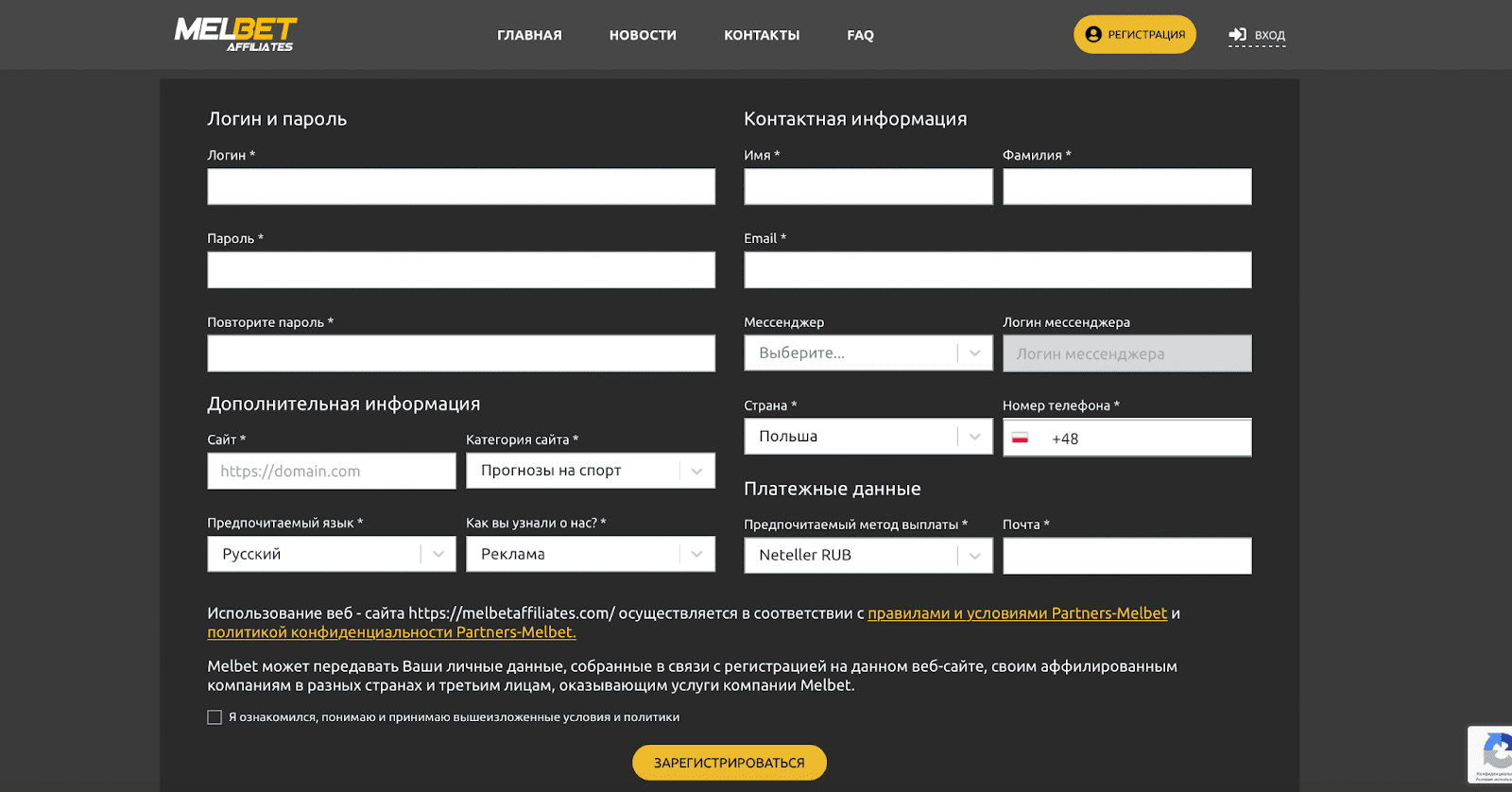Viewport: 1512px width, 792px height.
Task: Focus the Сайт https://domain.com field
Action: coord(332,471)
